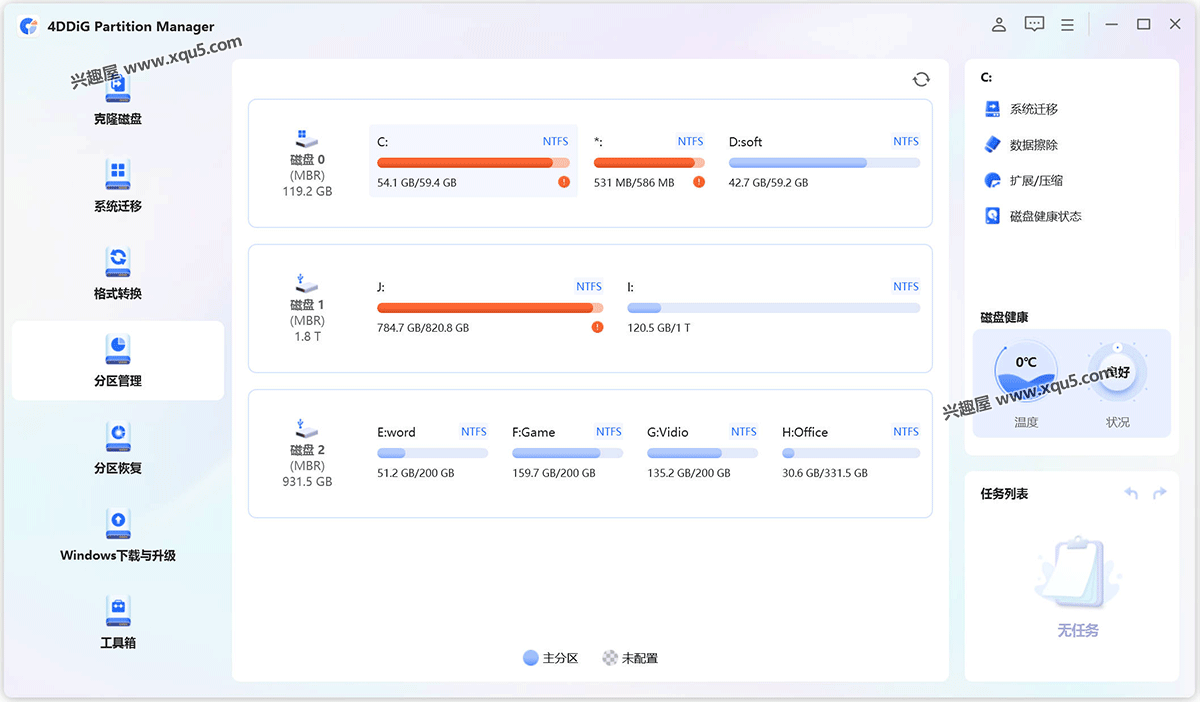Image resolution: width=1200 pixels, height=702 pixels.
Task: Click the 数据擦除 text link
Action: click(x=1034, y=145)
